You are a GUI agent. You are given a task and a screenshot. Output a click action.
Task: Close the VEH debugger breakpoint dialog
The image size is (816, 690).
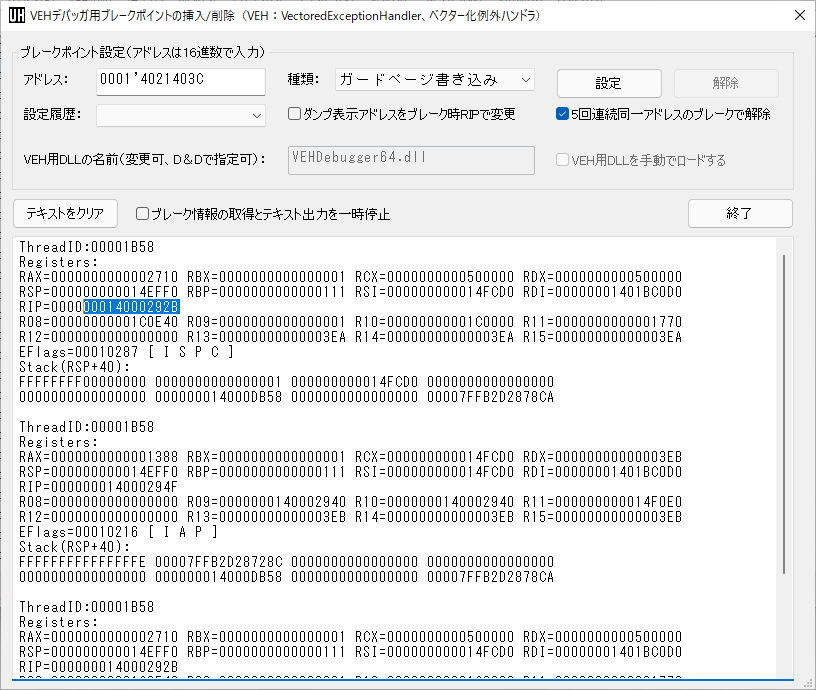pyautogui.click(x=800, y=16)
